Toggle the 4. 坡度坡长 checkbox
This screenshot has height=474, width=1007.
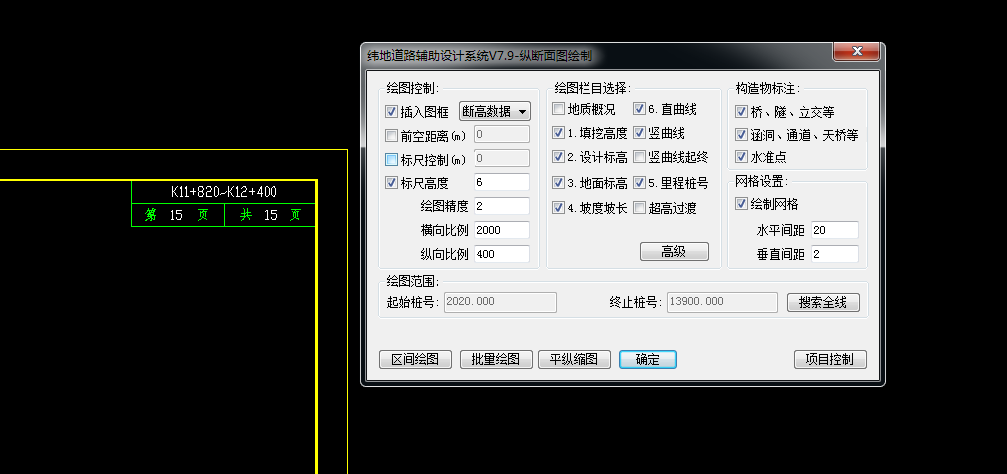coord(558,207)
